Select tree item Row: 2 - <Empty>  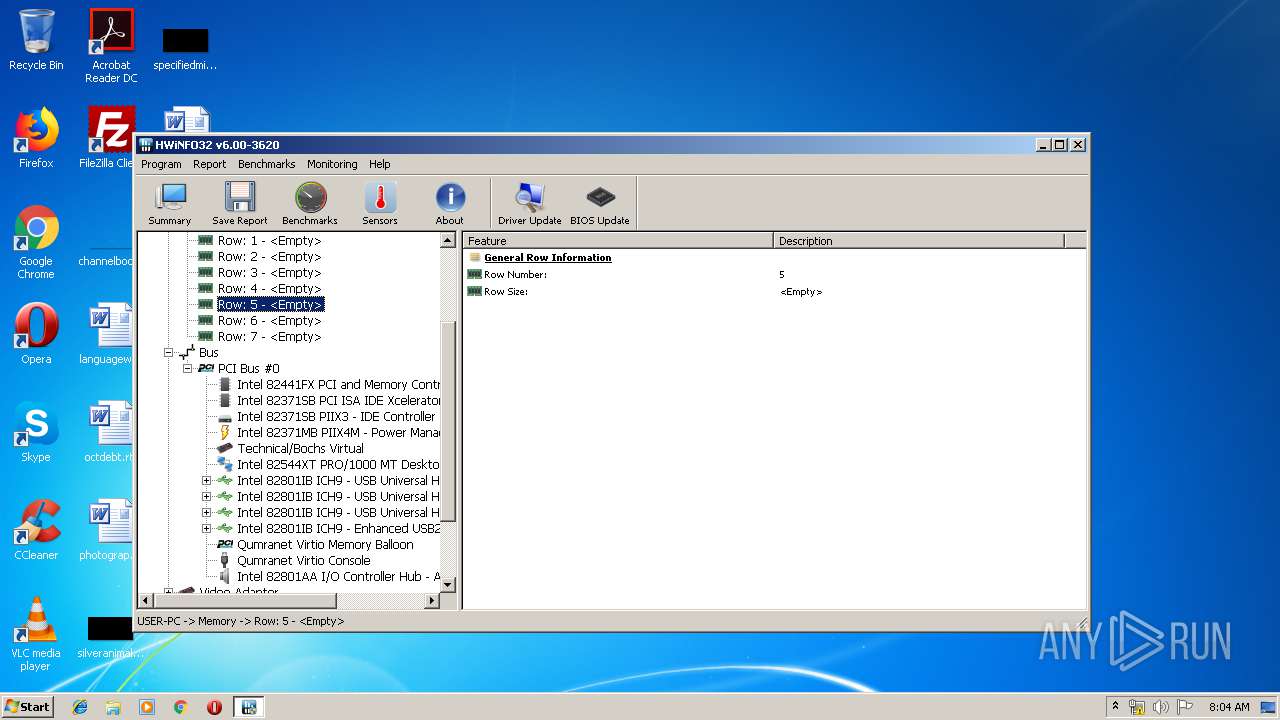pyautogui.click(x=269, y=257)
